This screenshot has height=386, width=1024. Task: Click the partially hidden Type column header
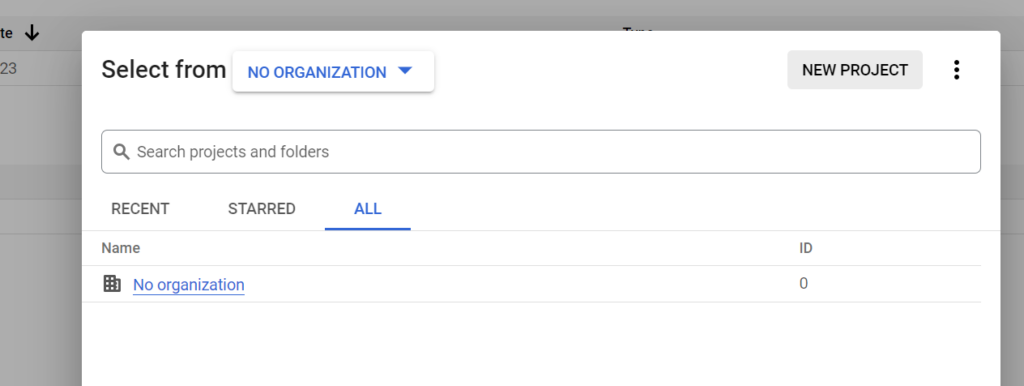click(x=638, y=29)
